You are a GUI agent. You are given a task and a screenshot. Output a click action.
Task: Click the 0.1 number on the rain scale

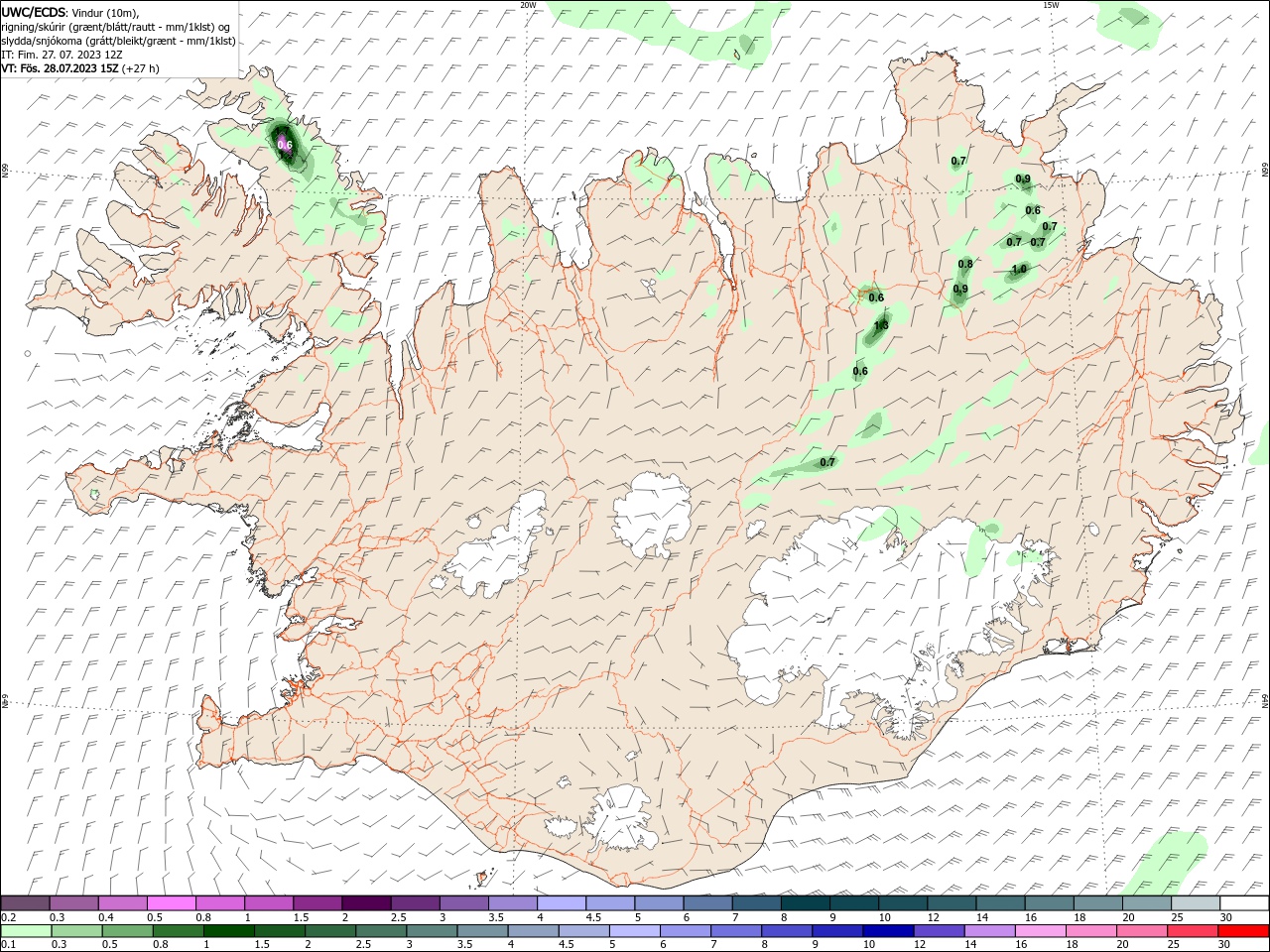(9, 944)
